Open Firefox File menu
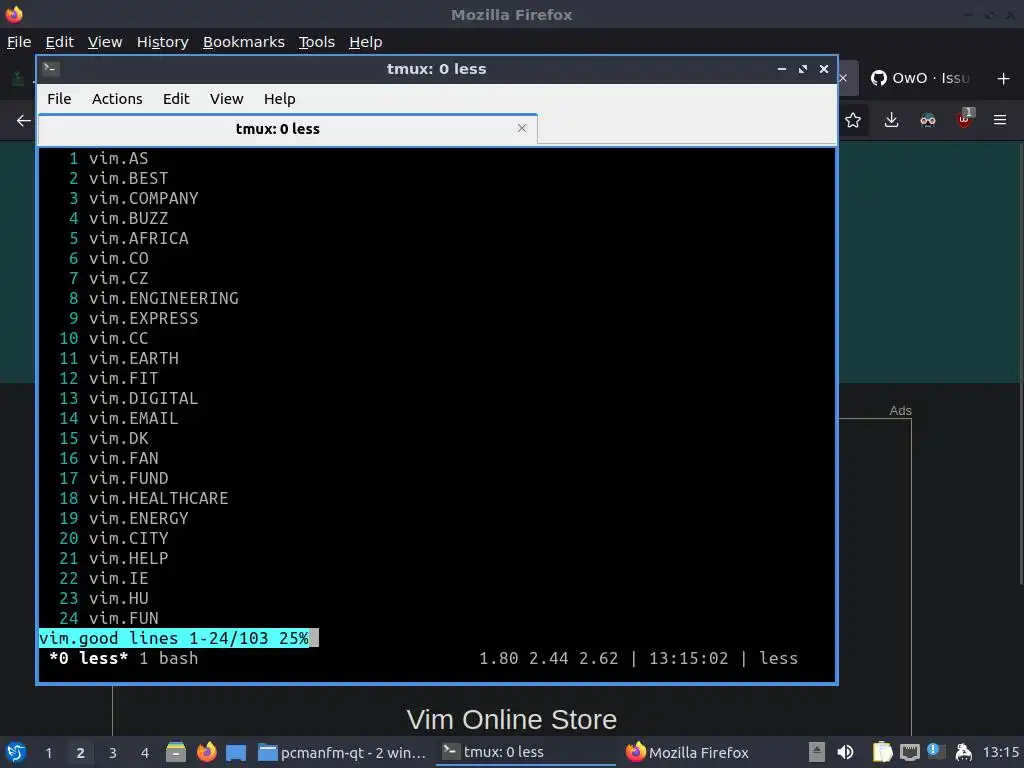Viewport: 1024px width, 768px height. point(19,42)
